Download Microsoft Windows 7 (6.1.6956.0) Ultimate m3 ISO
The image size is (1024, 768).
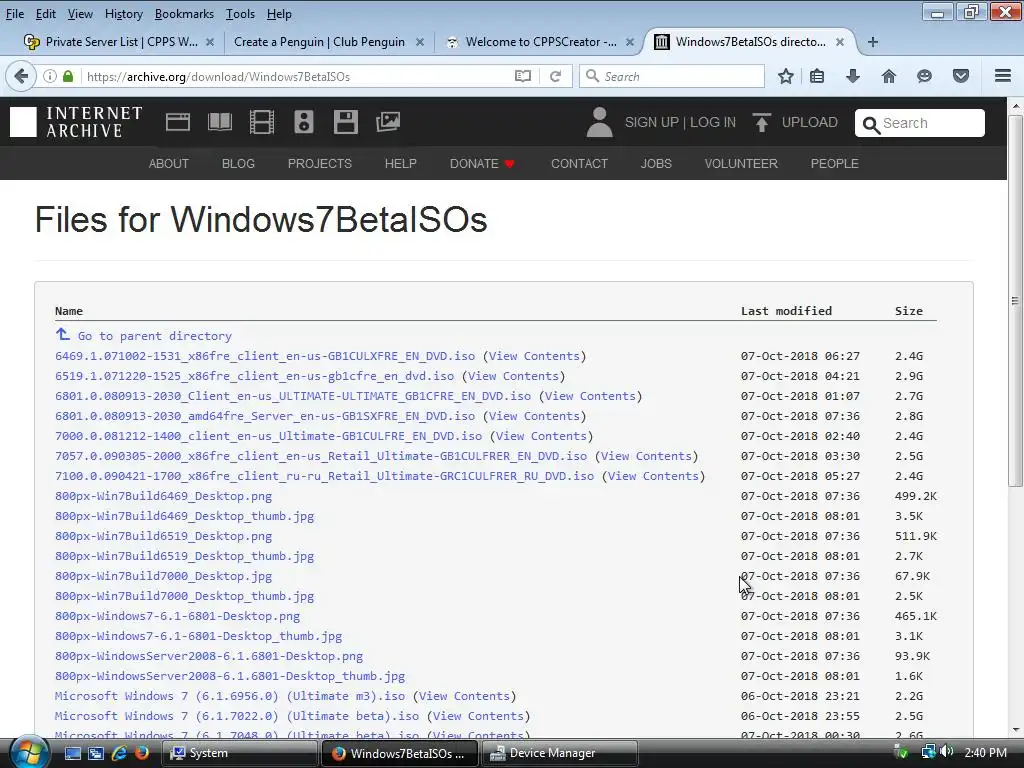coord(230,696)
